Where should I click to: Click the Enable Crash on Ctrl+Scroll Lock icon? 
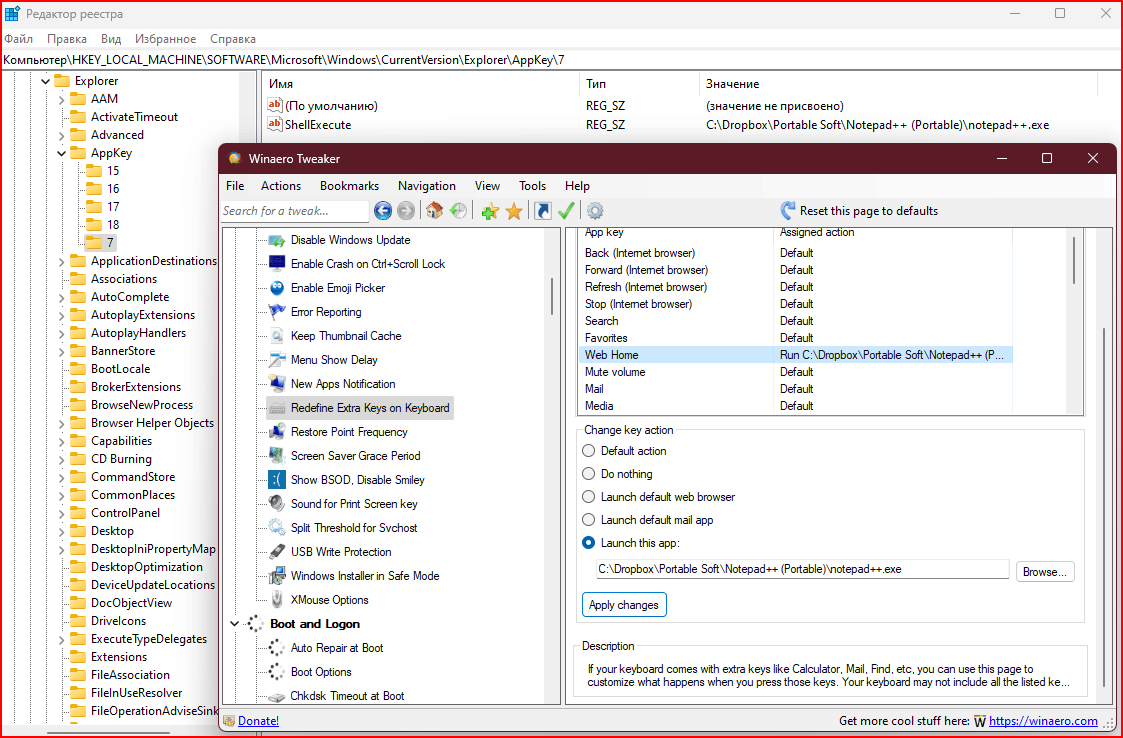pyautogui.click(x=277, y=264)
